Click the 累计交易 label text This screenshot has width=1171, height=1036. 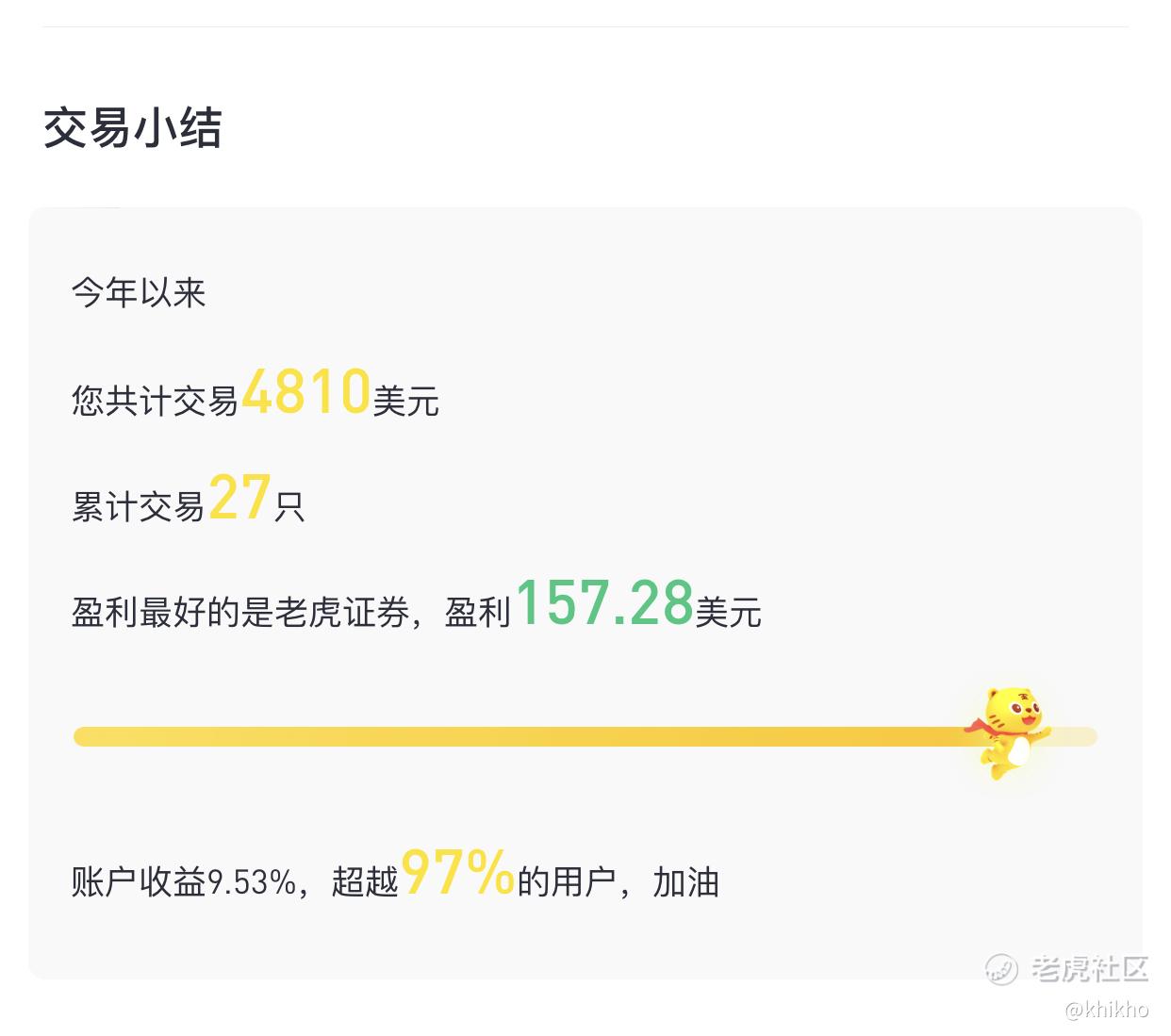(x=139, y=507)
